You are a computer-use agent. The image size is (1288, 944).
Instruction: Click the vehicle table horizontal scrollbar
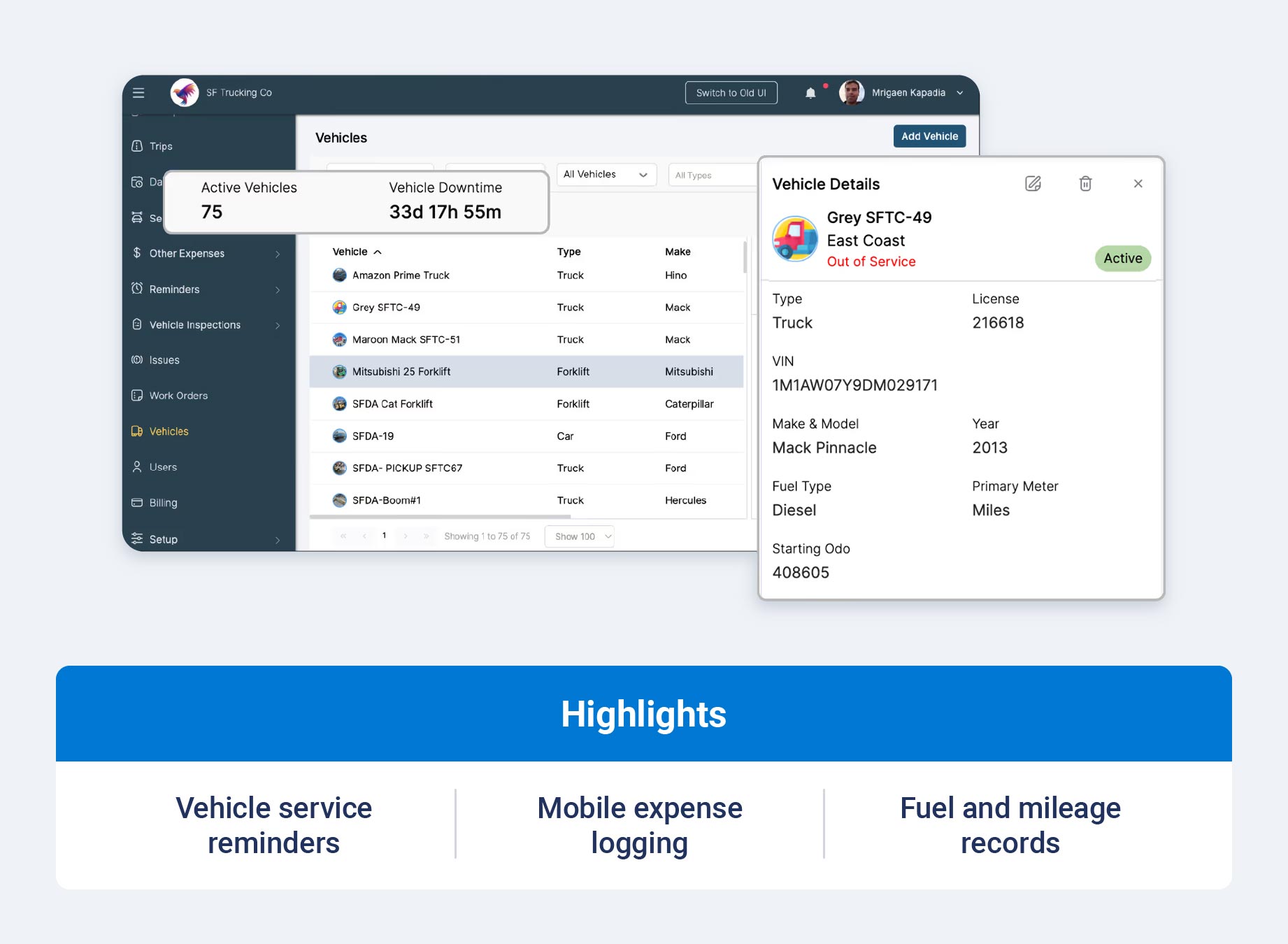coord(441,517)
